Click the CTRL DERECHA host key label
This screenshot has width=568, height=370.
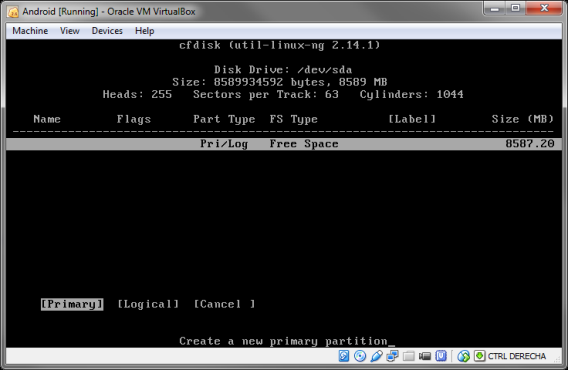click(x=517, y=356)
